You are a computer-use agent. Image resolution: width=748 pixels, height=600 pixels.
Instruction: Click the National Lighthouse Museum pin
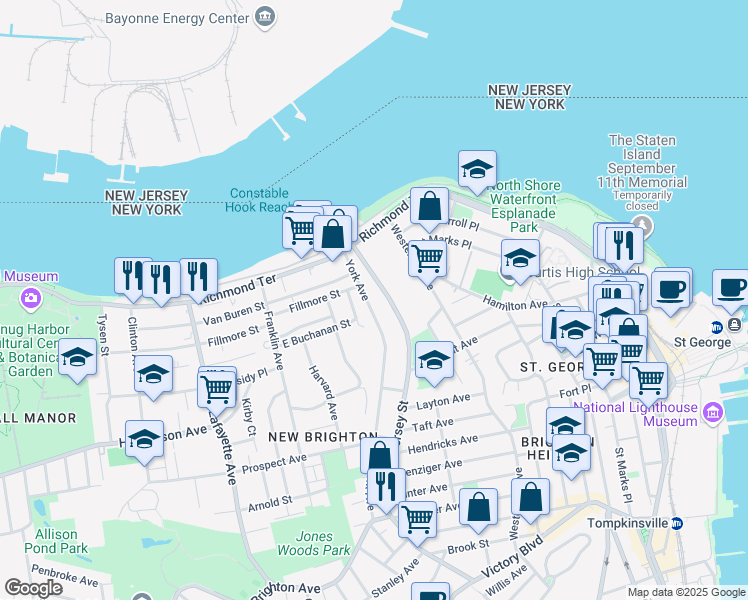(x=713, y=413)
